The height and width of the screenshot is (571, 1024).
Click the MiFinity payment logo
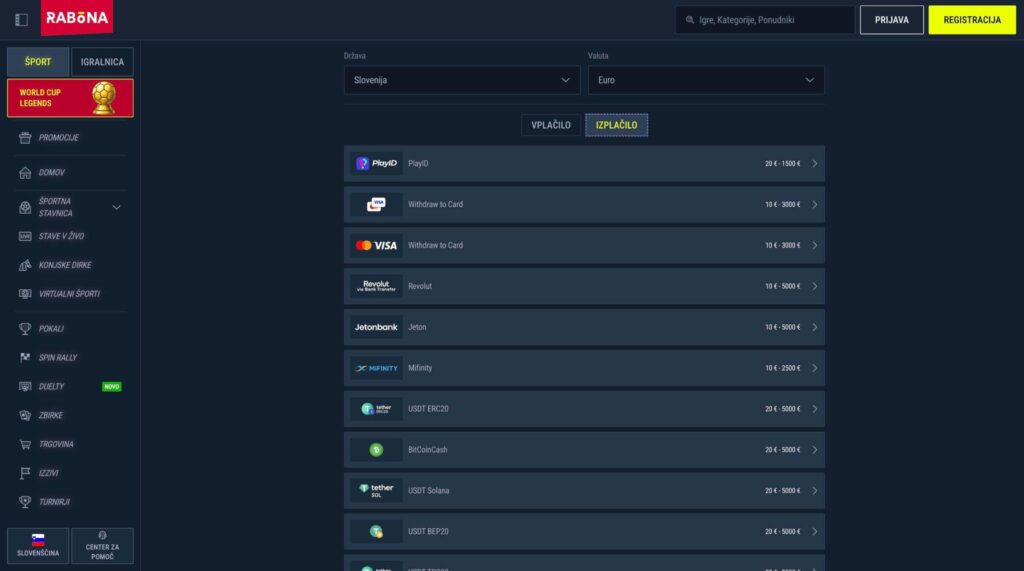(x=376, y=368)
